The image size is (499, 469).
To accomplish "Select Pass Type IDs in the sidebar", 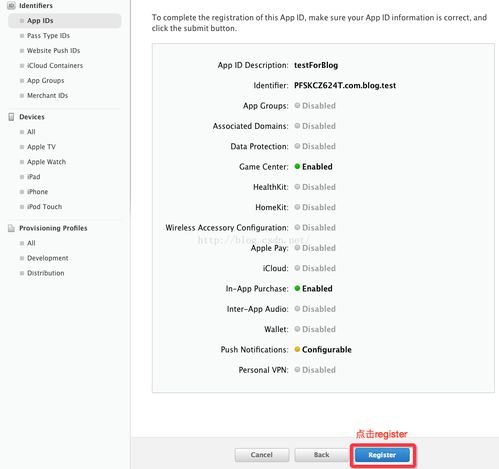I will pyautogui.click(x=48, y=36).
